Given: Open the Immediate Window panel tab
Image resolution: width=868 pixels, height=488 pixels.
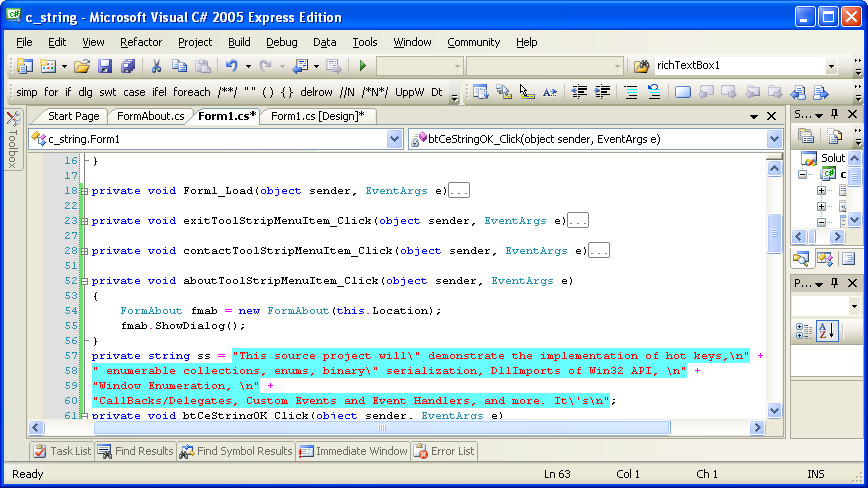Looking at the screenshot, I should point(353,451).
